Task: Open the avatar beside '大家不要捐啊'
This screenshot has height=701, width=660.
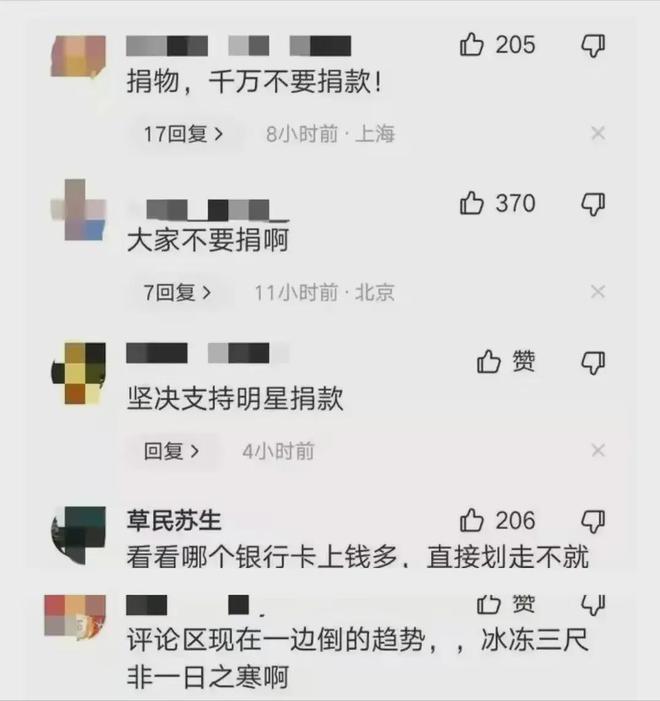Action: click(79, 210)
